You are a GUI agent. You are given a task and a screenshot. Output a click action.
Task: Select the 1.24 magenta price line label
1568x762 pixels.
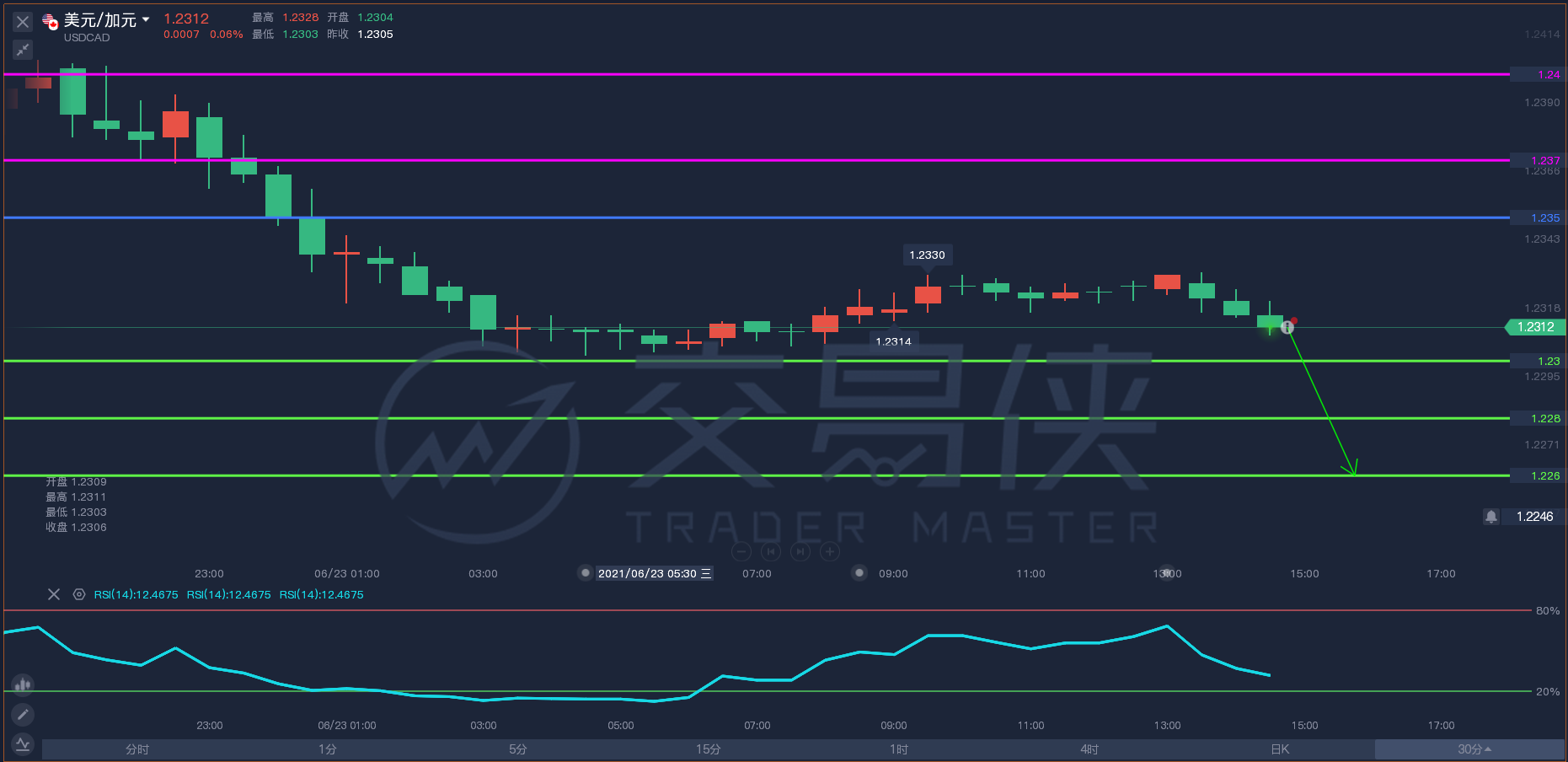tap(1538, 74)
